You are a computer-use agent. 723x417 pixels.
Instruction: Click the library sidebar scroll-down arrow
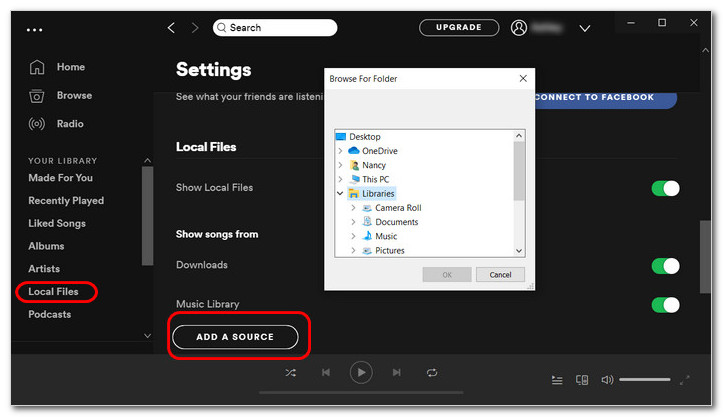click(x=148, y=336)
